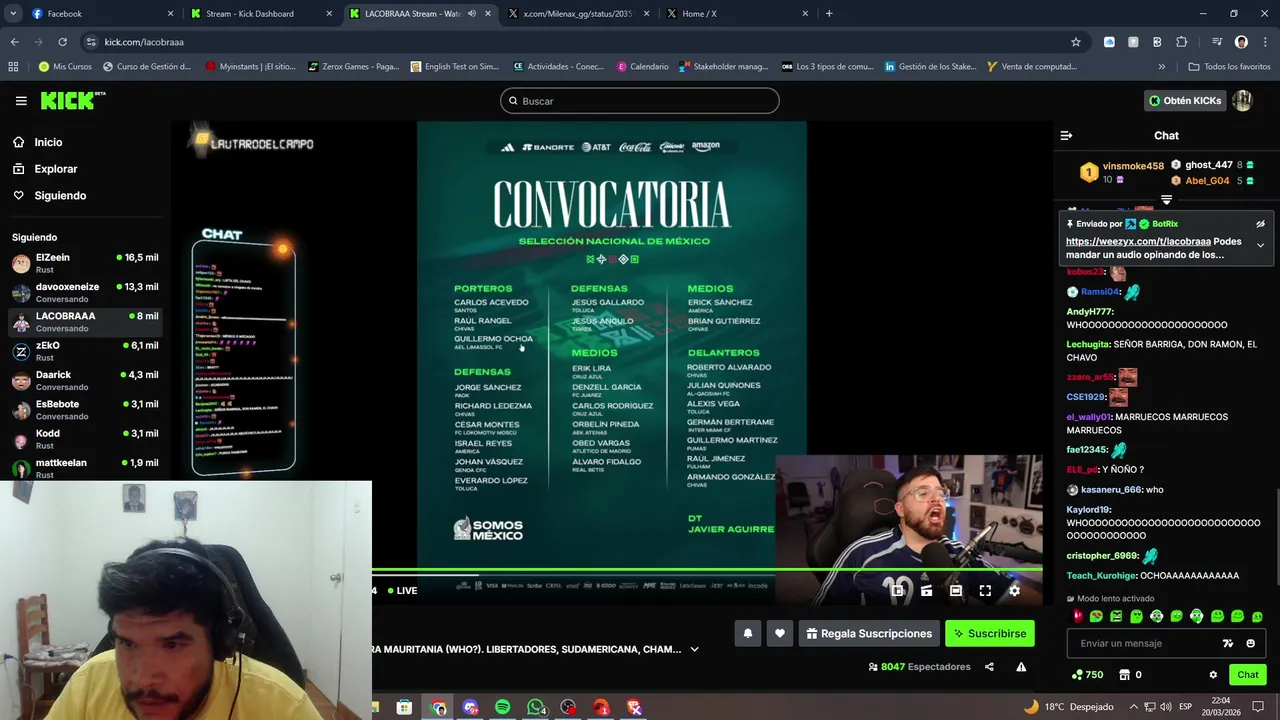This screenshot has width=1280, height=720.
Task: Open WhatsApp from the taskbar
Action: (536, 708)
